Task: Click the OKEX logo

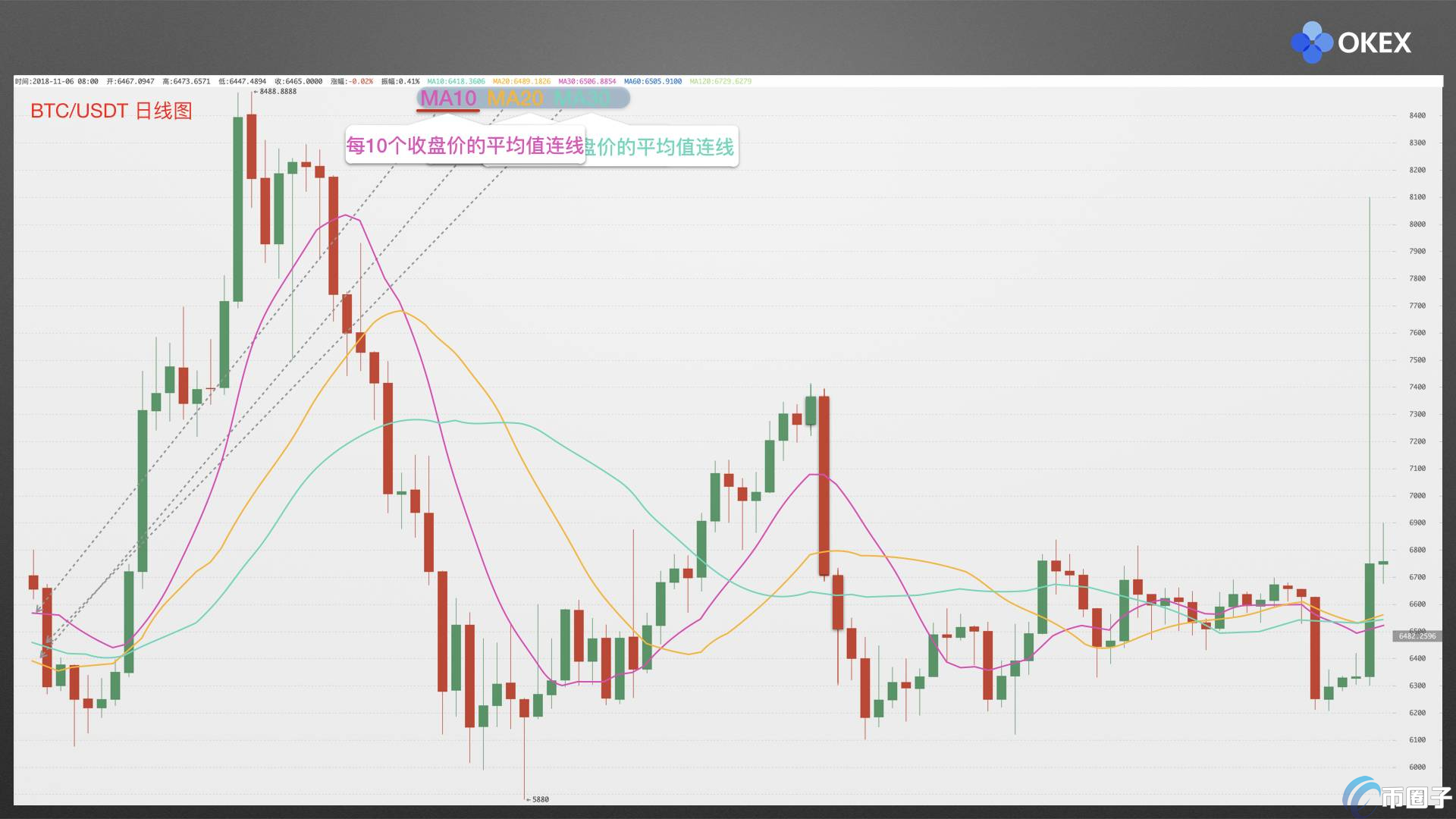Action: pyautogui.click(x=1351, y=42)
